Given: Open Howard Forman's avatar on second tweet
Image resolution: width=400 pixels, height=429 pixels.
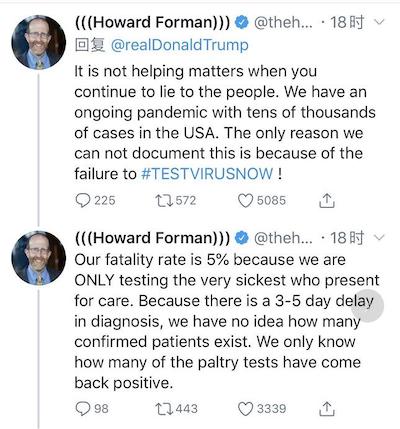Looking at the screenshot, I should pyautogui.click(x=39, y=258).
